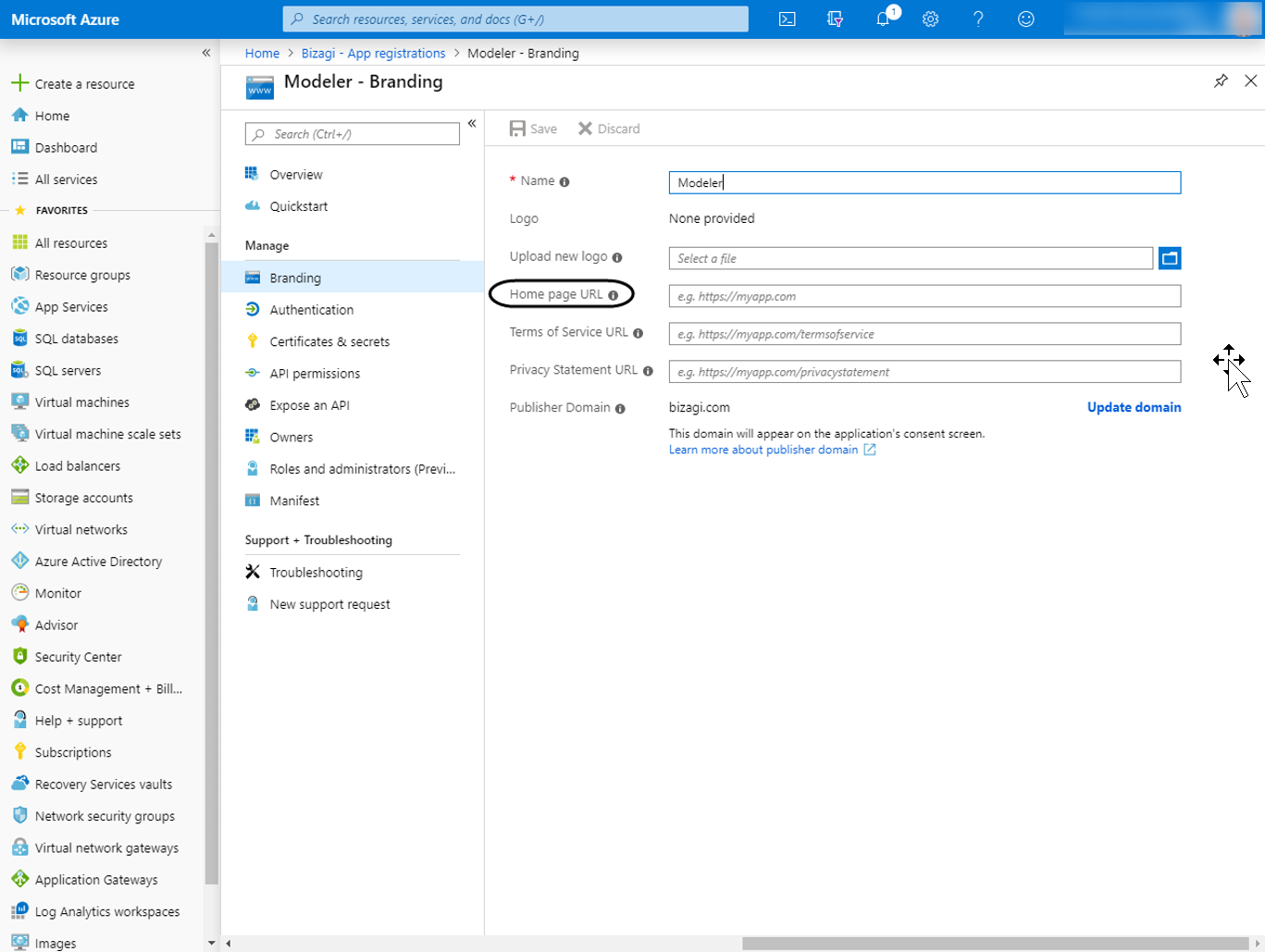Open the help question mark
This screenshot has width=1265, height=952.
(978, 19)
